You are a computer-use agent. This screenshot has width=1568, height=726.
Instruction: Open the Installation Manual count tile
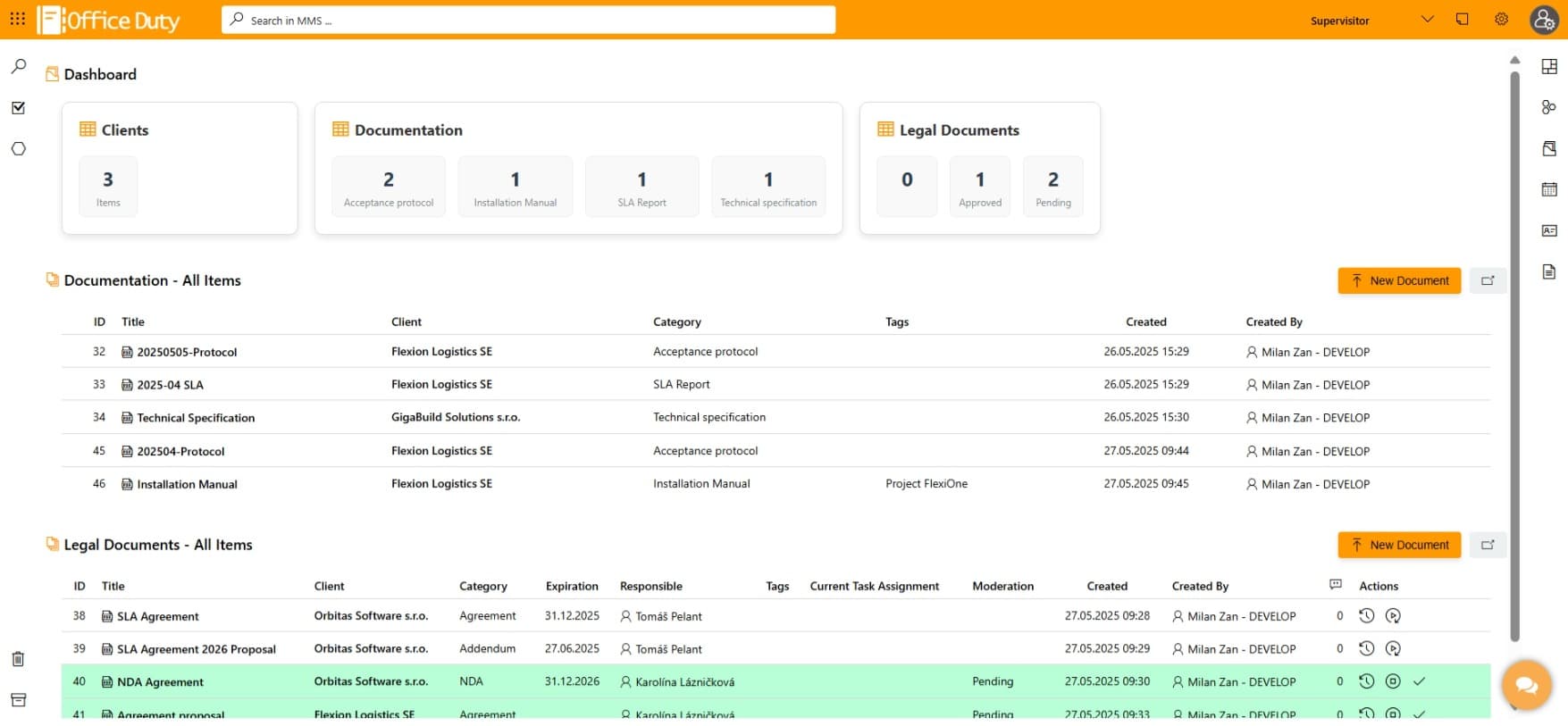tap(516, 187)
